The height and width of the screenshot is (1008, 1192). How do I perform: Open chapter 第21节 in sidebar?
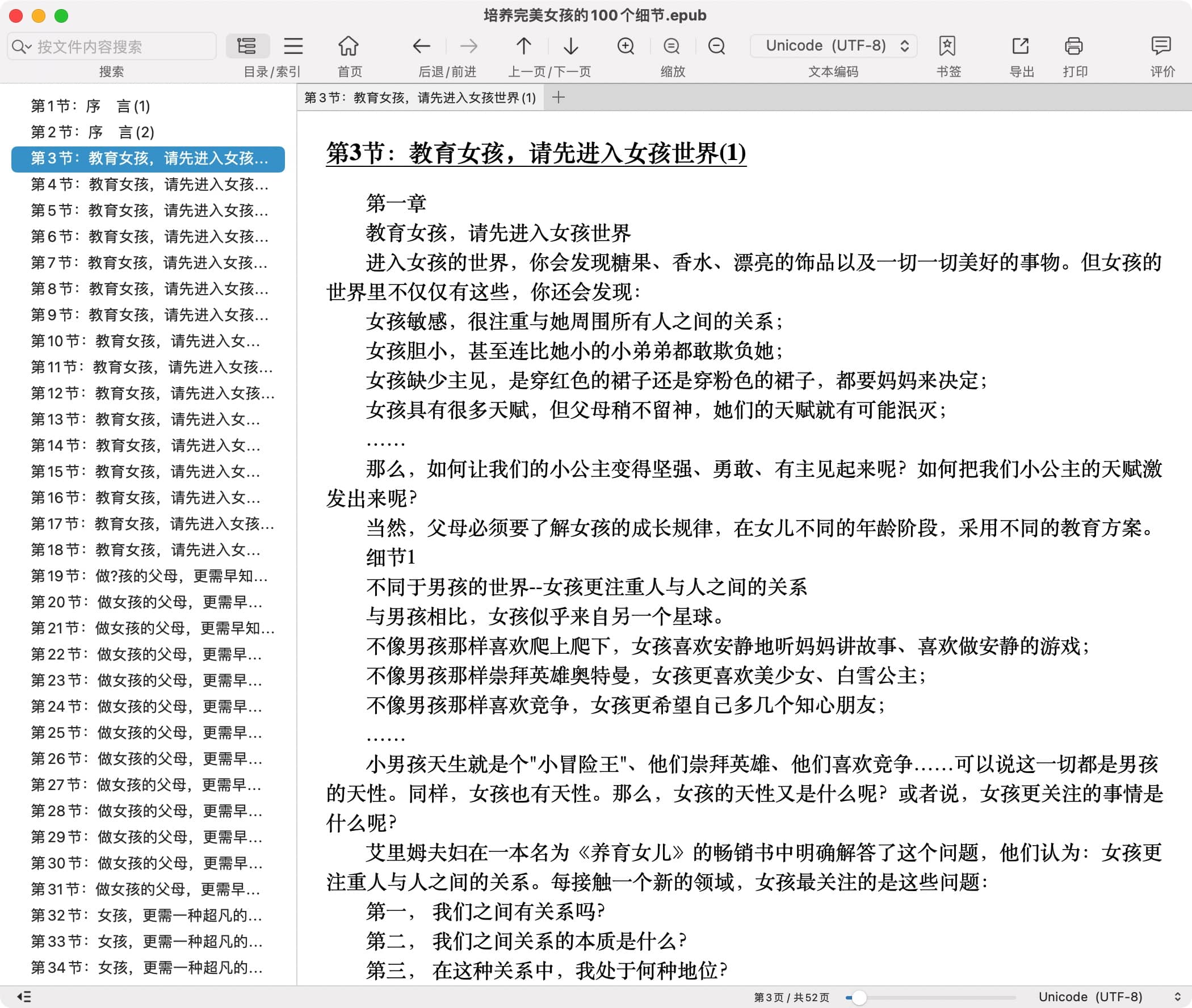pyautogui.click(x=153, y=628)
